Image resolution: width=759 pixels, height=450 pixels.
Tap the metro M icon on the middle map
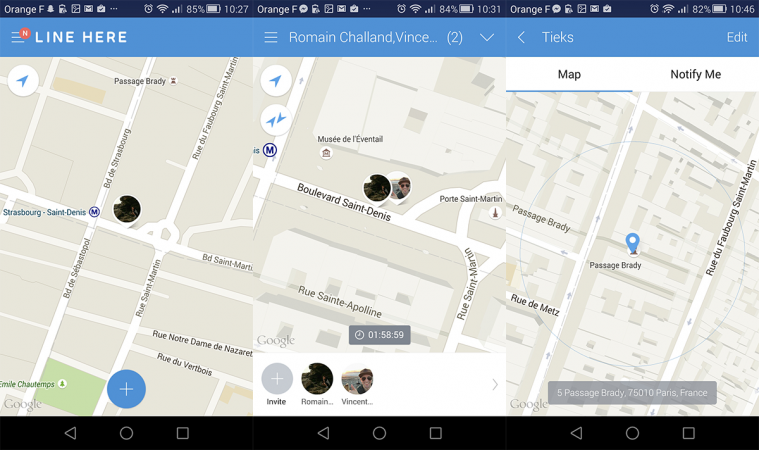click(x=270, y=150)
